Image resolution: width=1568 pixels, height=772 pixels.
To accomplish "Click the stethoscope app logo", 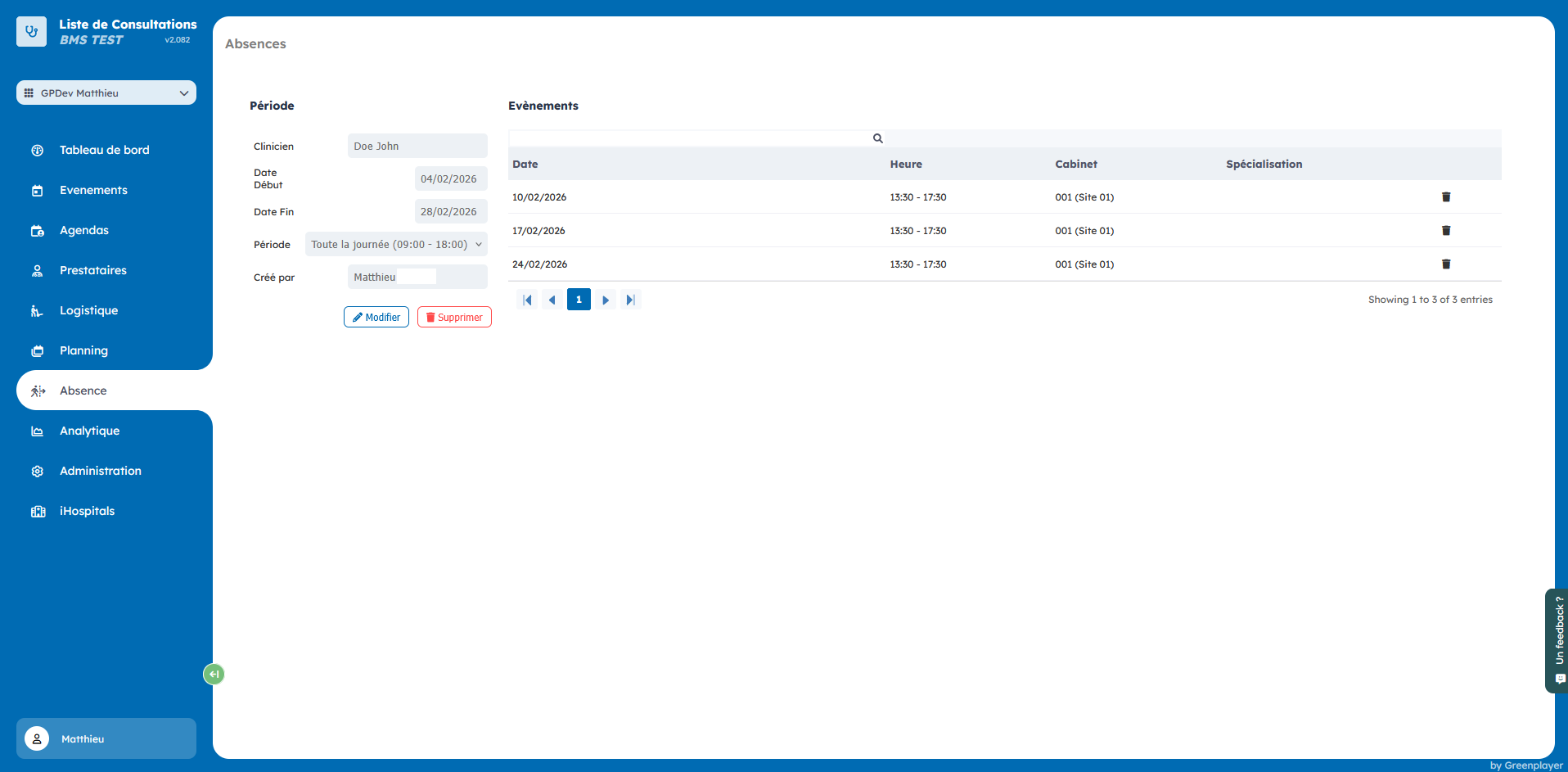I will 31,32.
